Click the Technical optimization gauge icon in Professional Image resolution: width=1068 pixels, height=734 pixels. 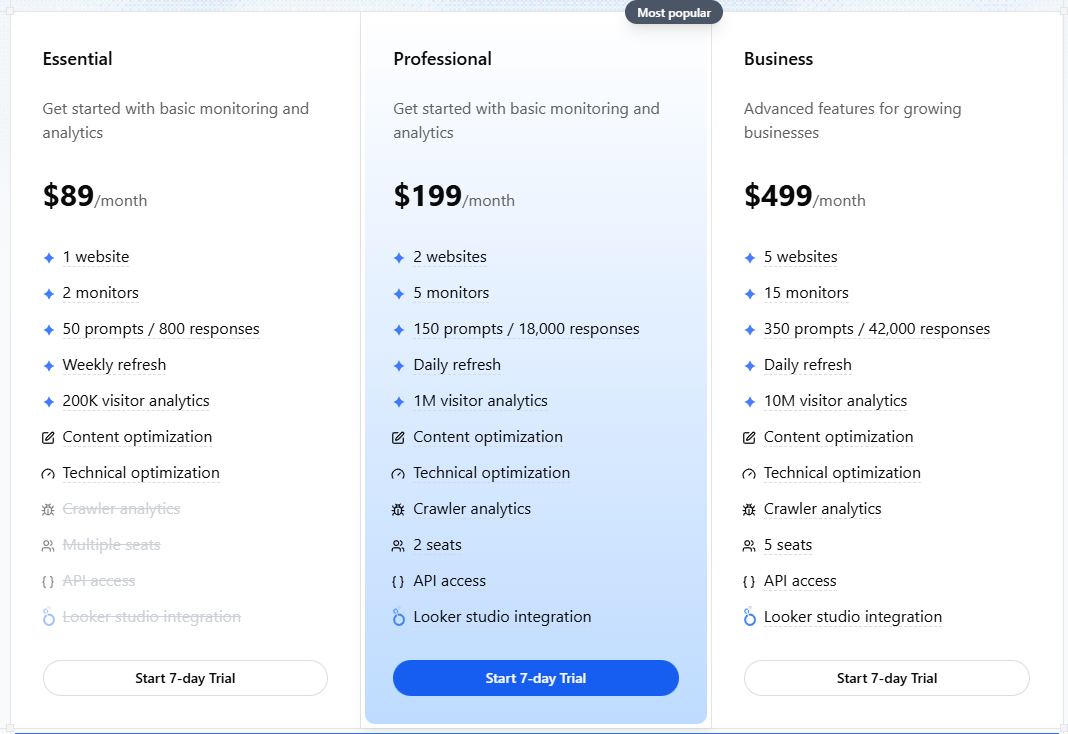tap(398, 473)
